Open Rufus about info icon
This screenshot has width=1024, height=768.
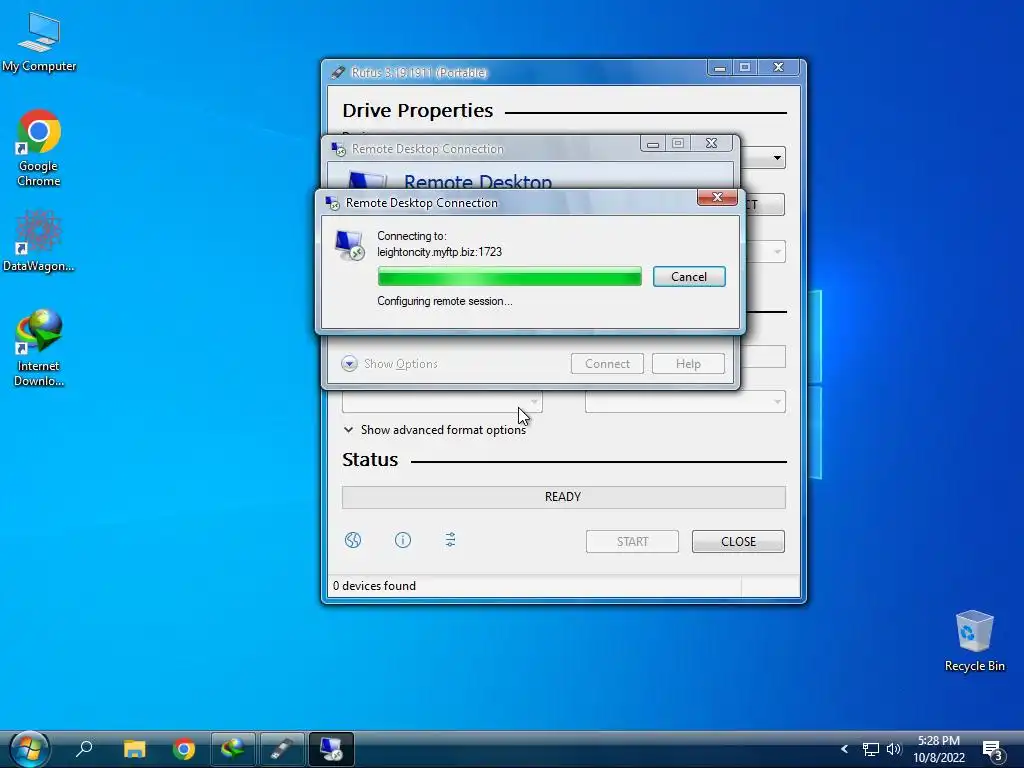pos(403,540)
